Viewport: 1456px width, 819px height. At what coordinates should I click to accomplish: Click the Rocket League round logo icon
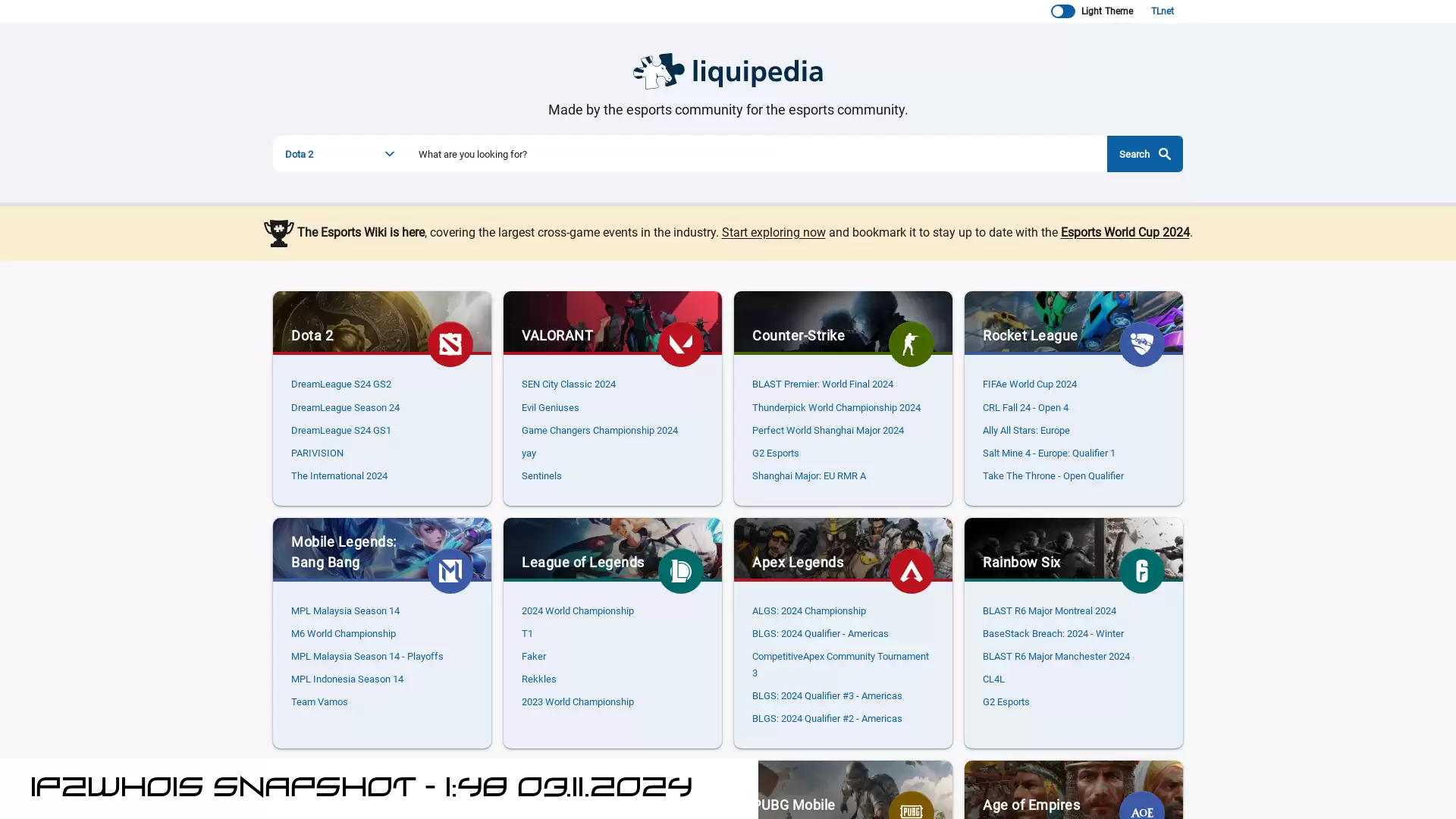(1141, 344)
